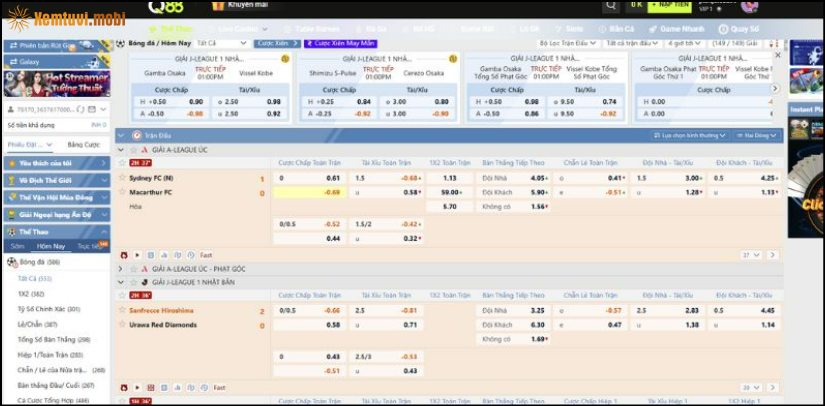Click the clock icon under Sydney FC match

click(x=191, y=255)
